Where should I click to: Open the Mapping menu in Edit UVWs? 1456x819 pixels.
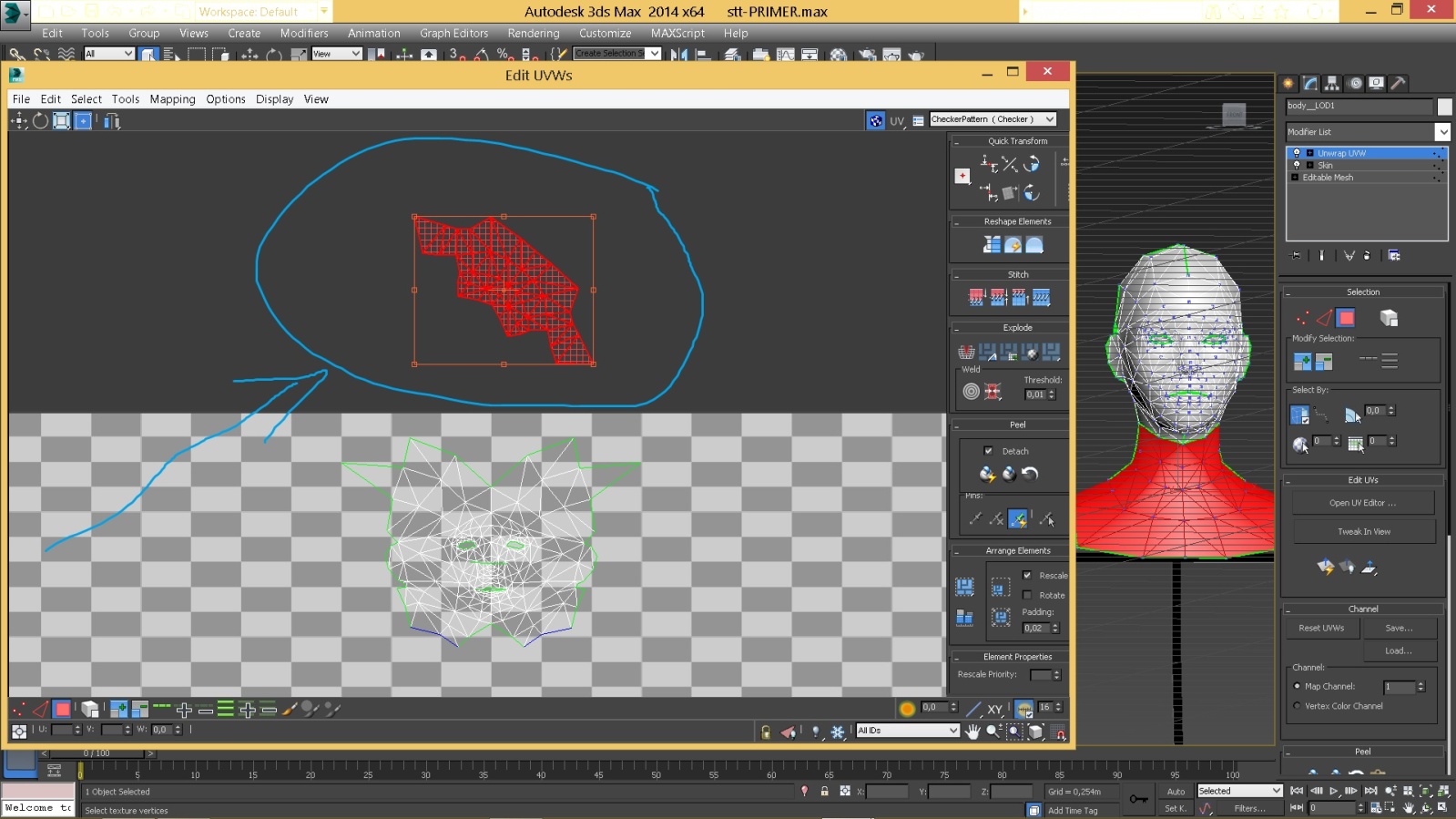pyautogui.click(x=172, y=99)
